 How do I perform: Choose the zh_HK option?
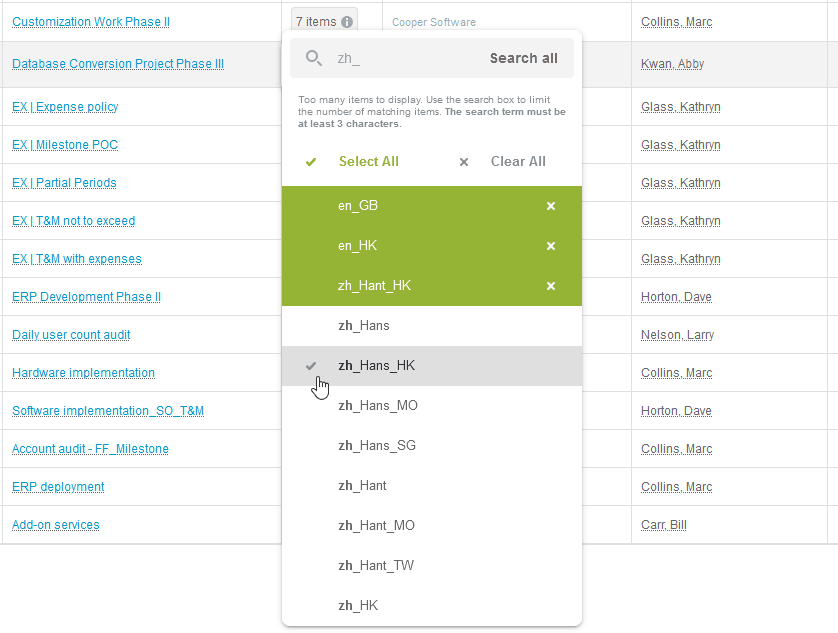point(432,605)
